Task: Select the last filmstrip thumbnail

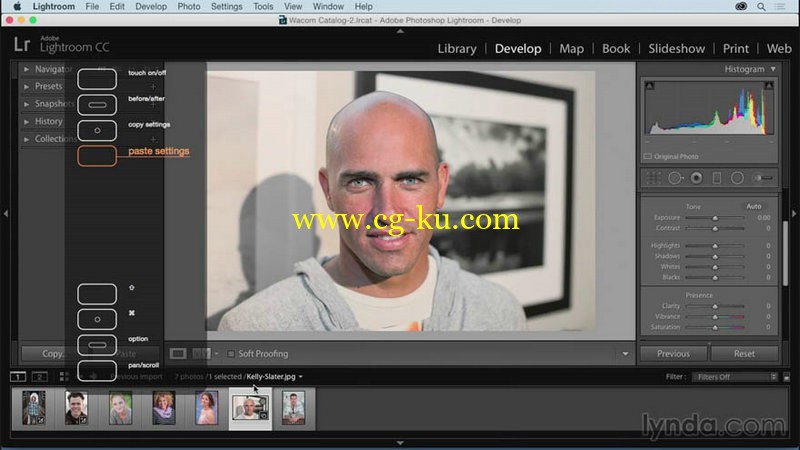Action: pos(293,408)
